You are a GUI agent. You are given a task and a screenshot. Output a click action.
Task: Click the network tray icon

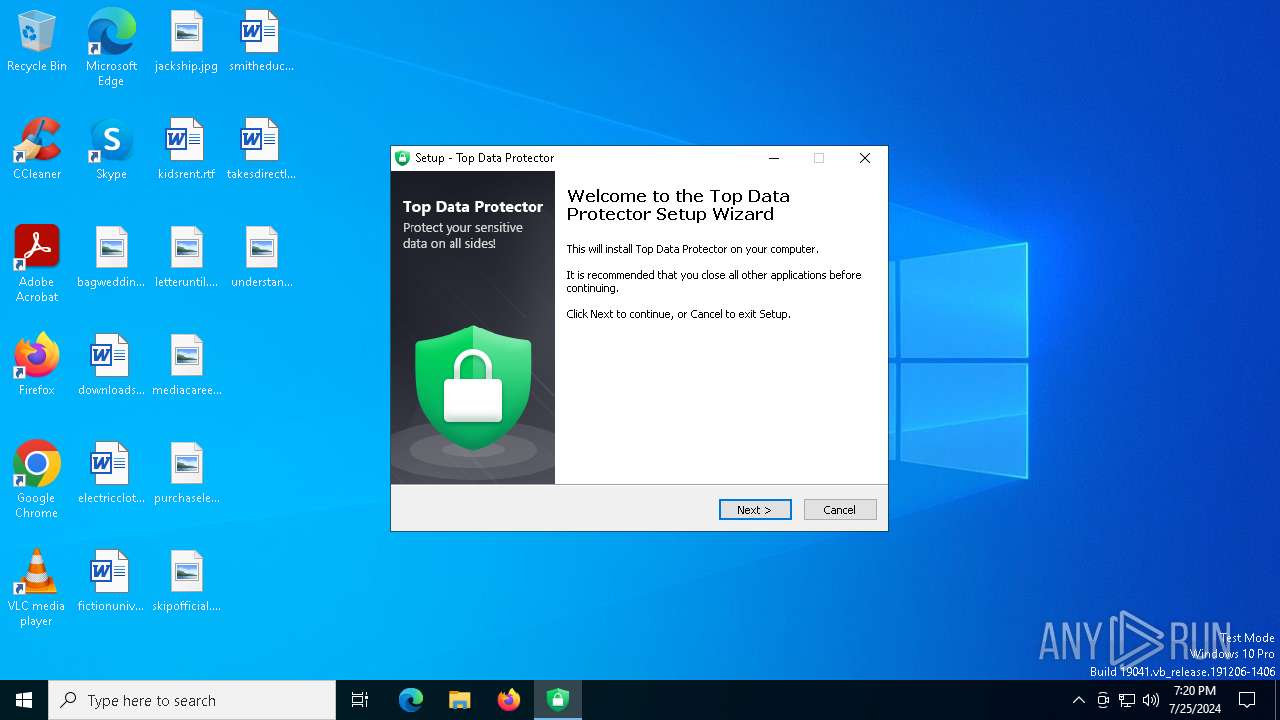(1127, 700)
